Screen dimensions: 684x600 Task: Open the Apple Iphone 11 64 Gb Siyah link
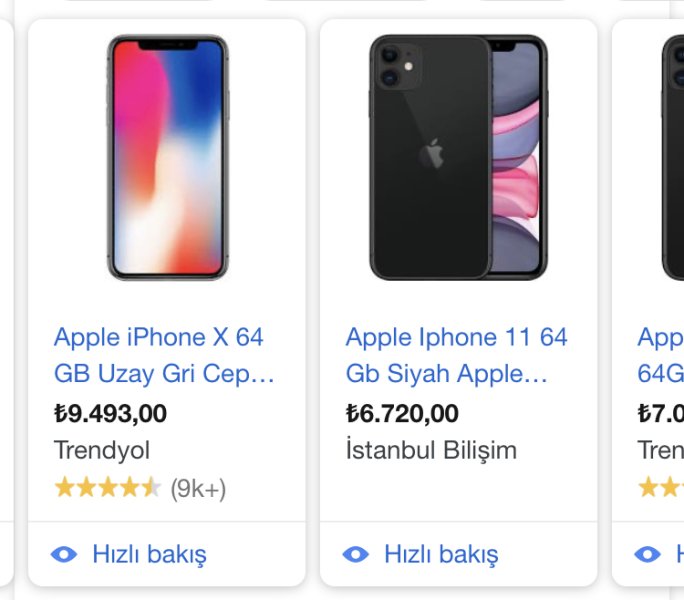point(456,355)
